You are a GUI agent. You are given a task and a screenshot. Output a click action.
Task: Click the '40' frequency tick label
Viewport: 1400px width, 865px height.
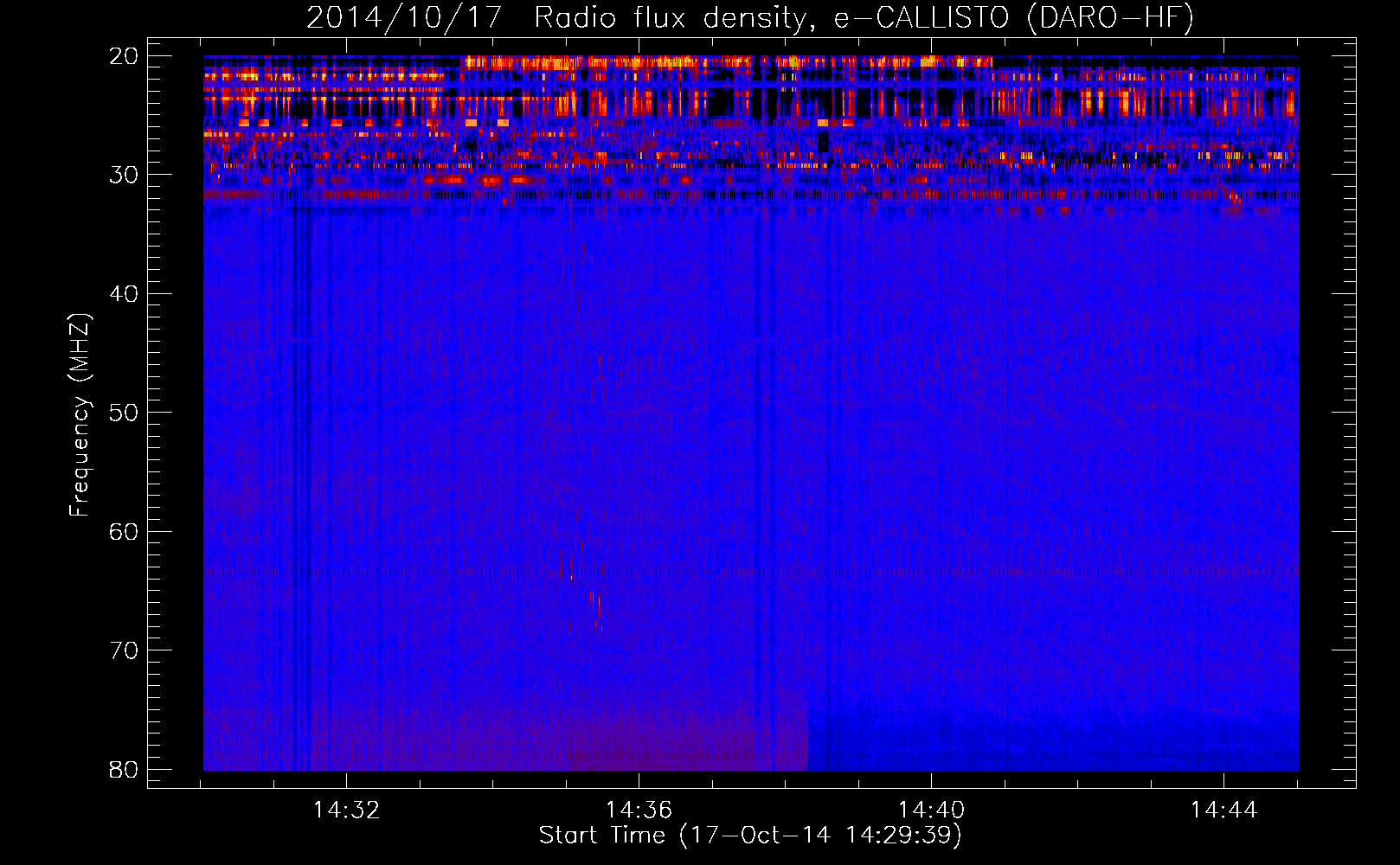[124, 294]
